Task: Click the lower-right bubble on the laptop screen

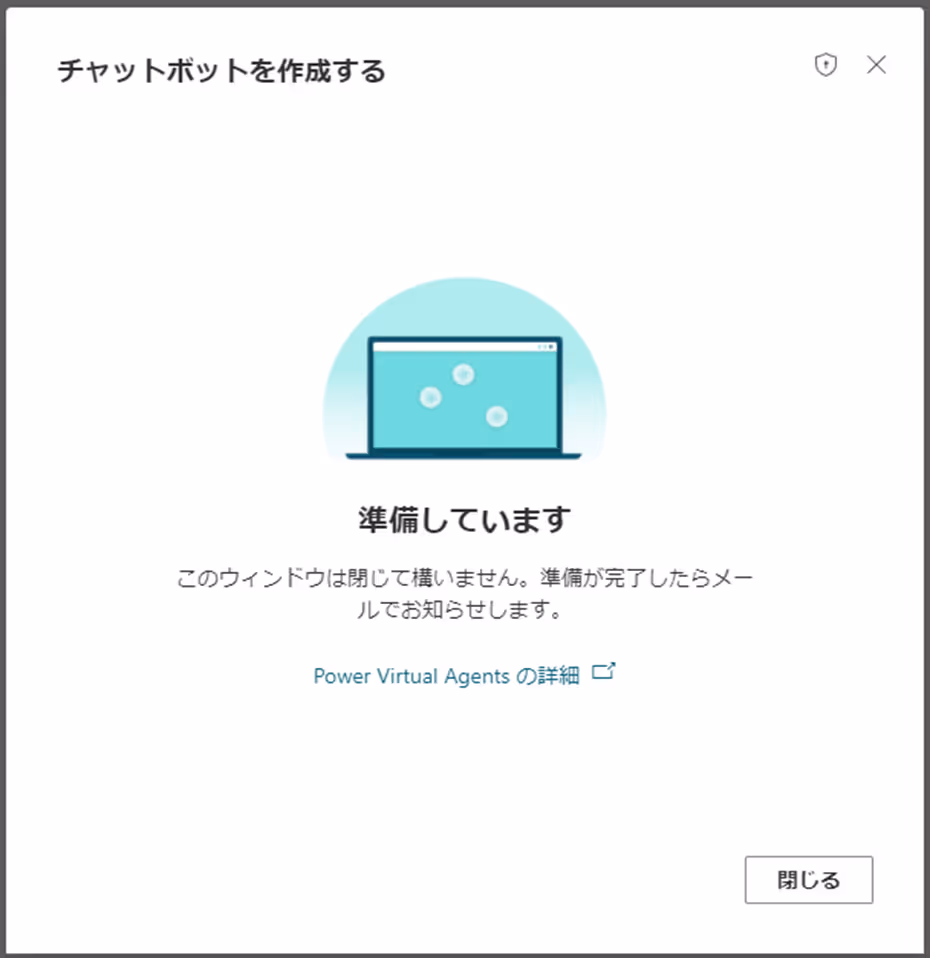Action: click(x=496, y=416)
